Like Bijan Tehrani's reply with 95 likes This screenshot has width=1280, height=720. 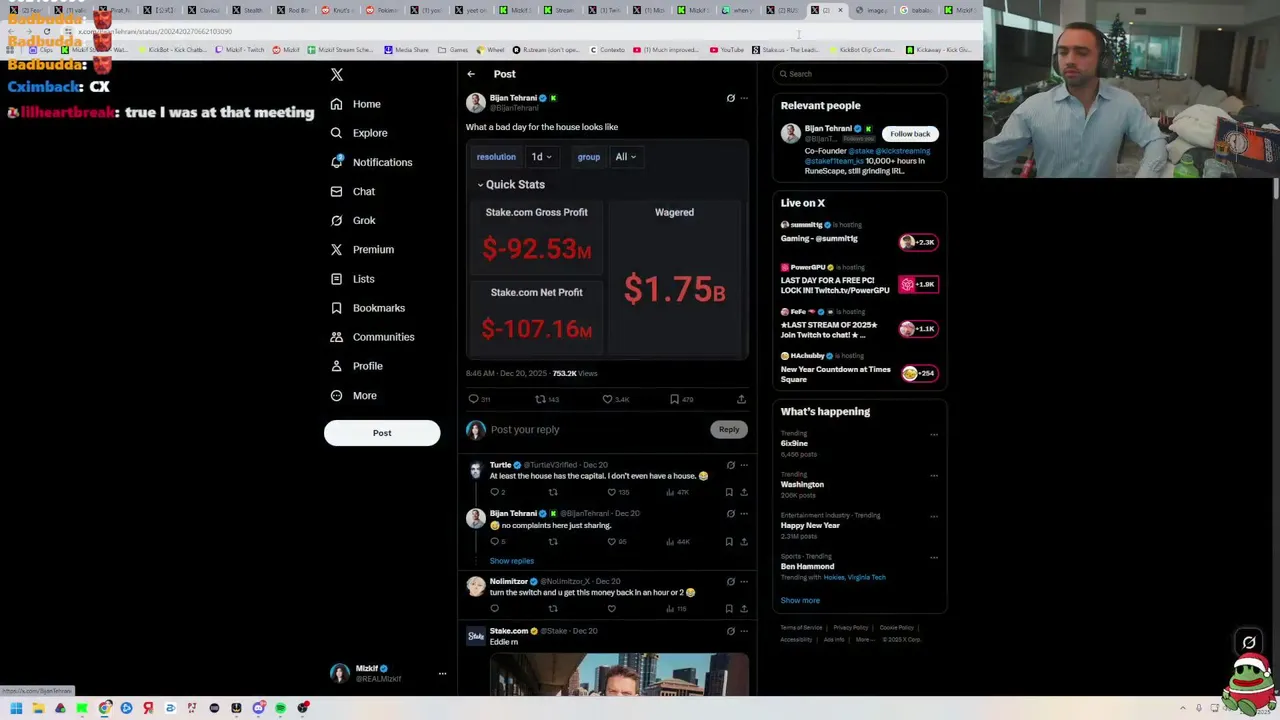pyautogui.click(x=617, y=541)
